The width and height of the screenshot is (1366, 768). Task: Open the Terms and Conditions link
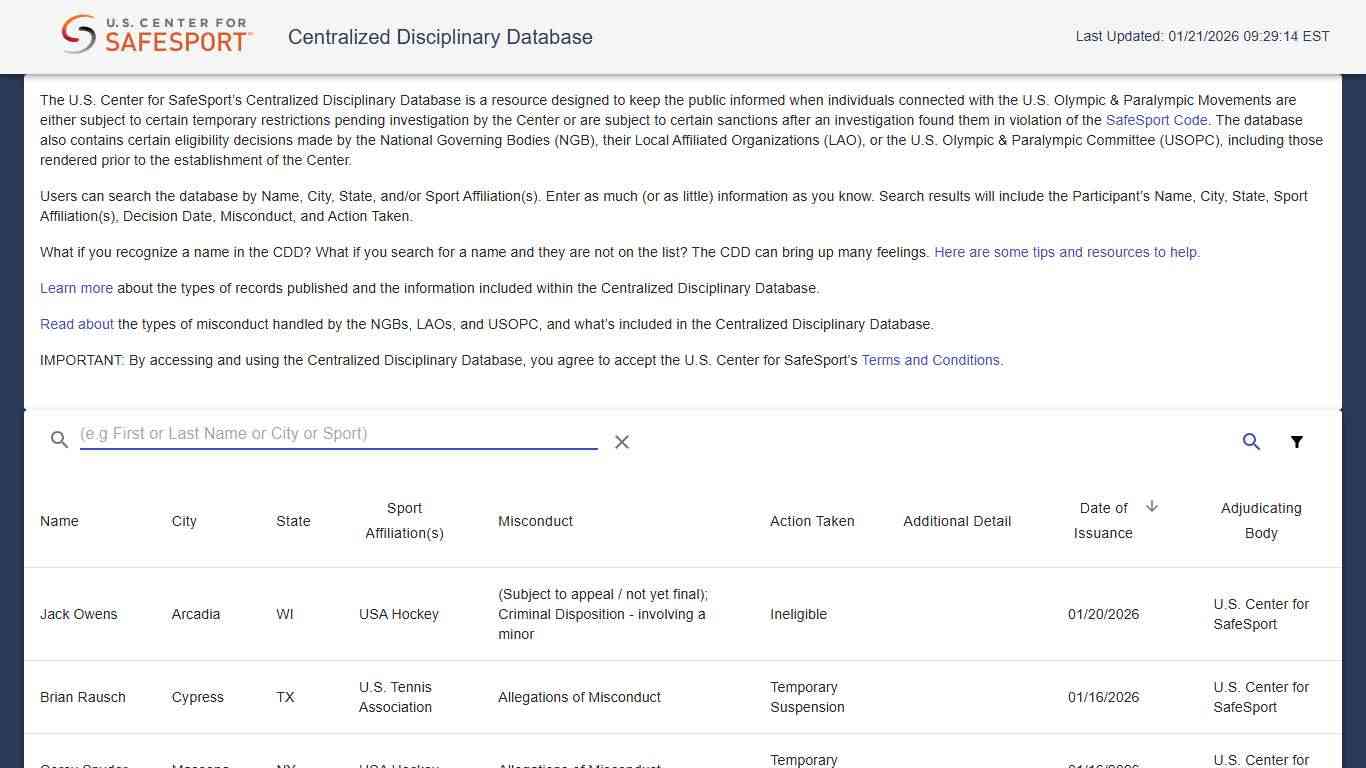[x=930, y=360]
